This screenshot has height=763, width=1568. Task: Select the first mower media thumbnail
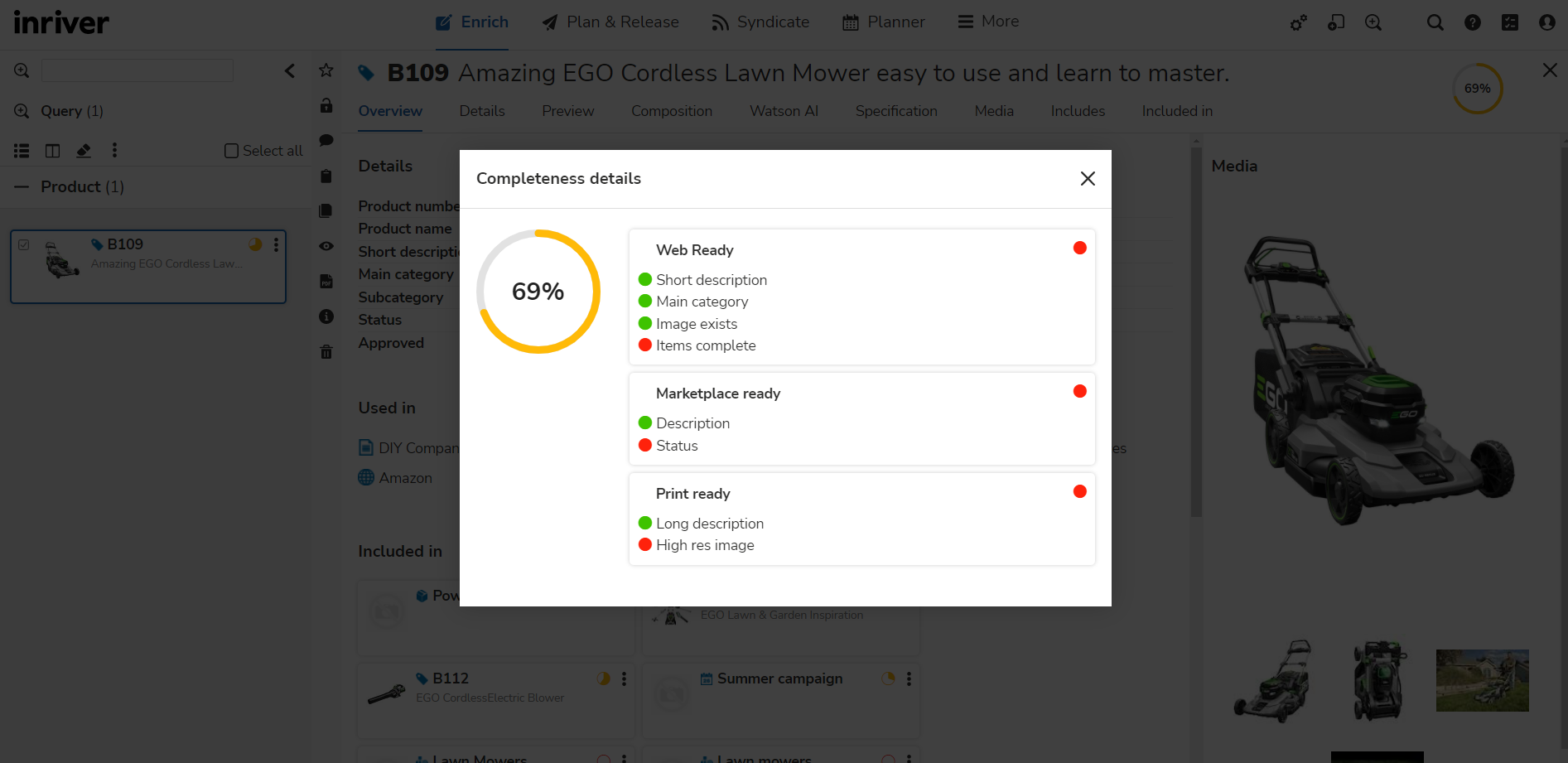pos(1273,680)
